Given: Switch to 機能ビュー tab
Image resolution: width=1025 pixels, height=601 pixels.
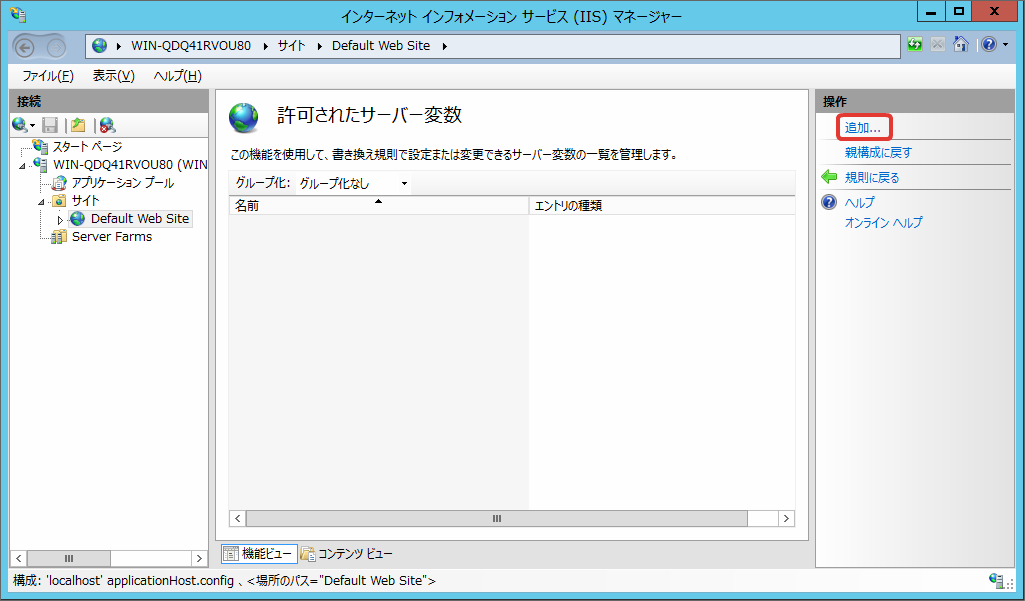Looking at the screenshot, I should 260,554.
